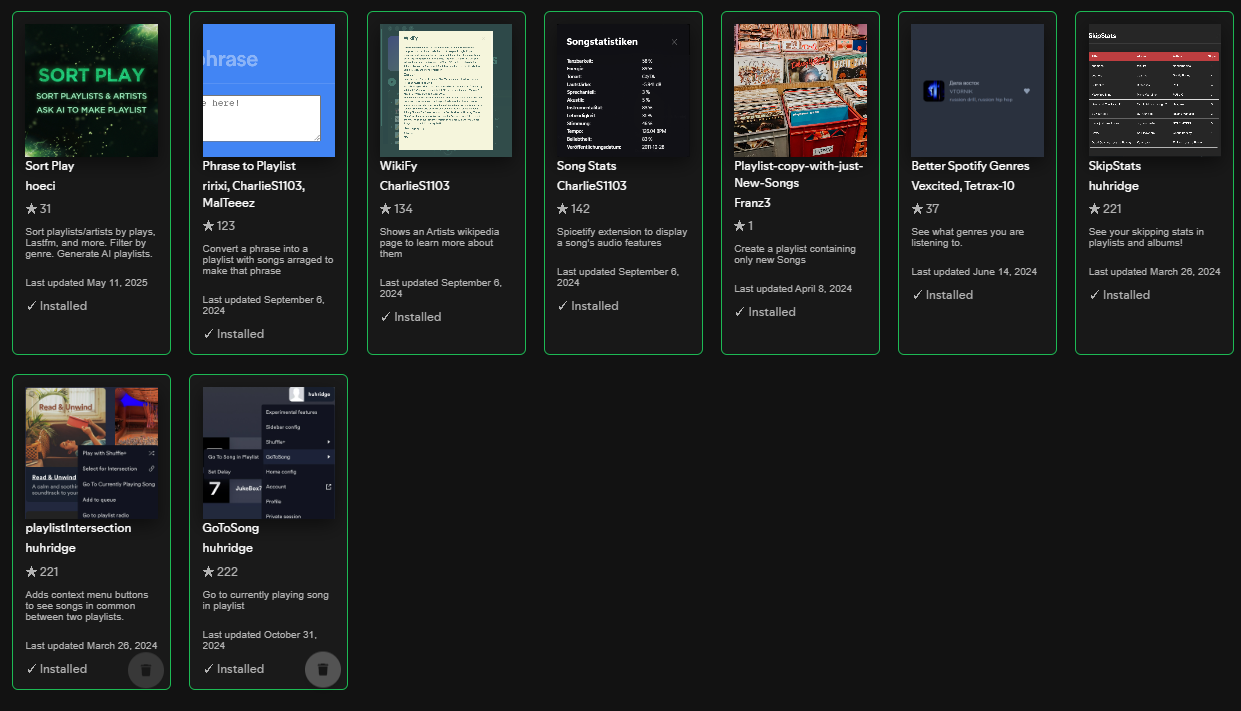This screenshot has width=1241, height=711.
Task: Click the star icon on the Sort Play card
Action: [31, 209]
